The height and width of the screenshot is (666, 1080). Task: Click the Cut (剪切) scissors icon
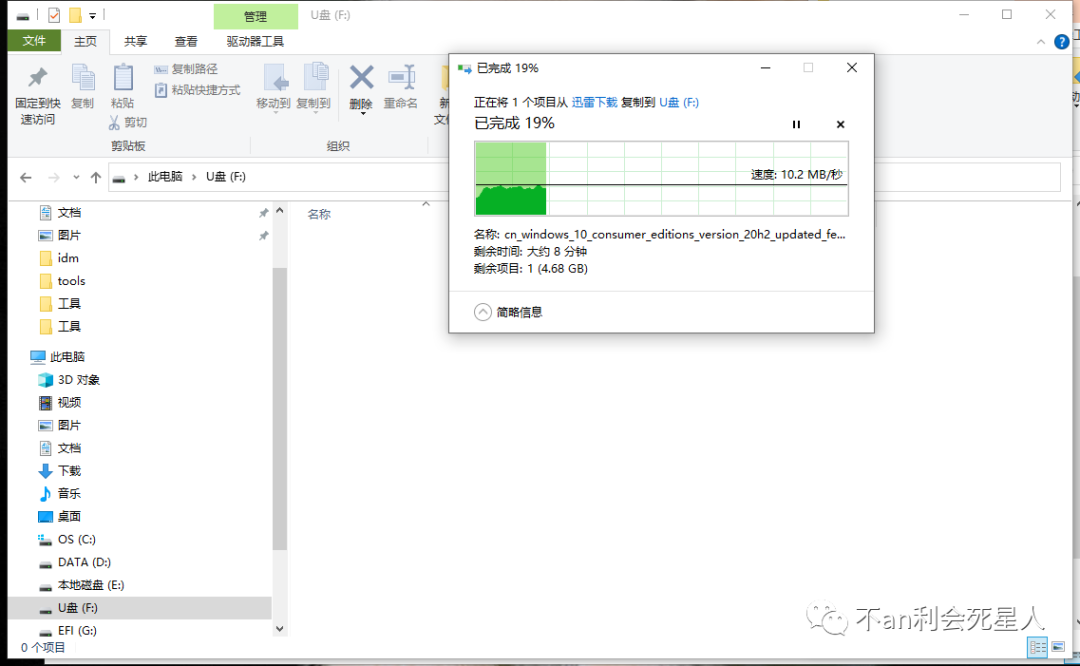click(114, 122)
